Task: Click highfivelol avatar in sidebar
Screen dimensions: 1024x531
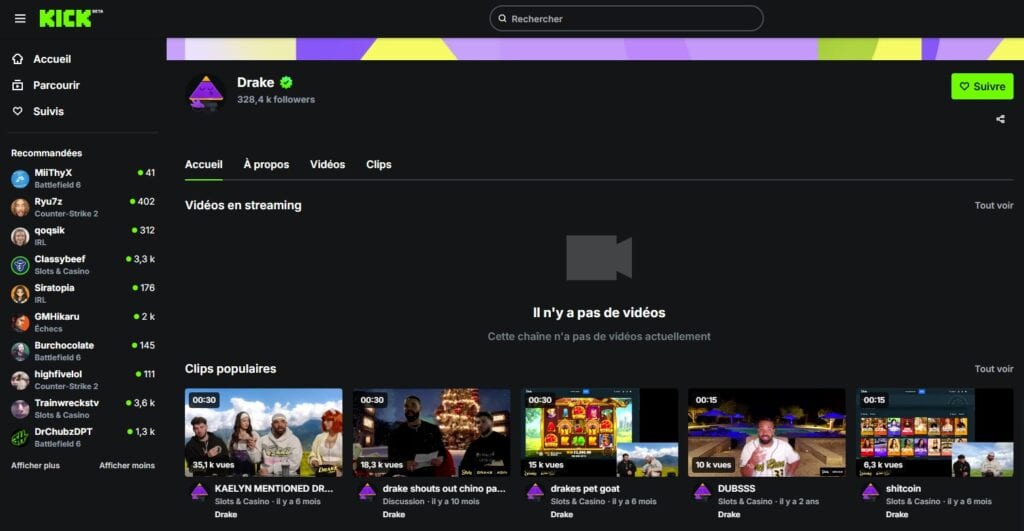Action: pyautogui.click(x=20, y=379)
